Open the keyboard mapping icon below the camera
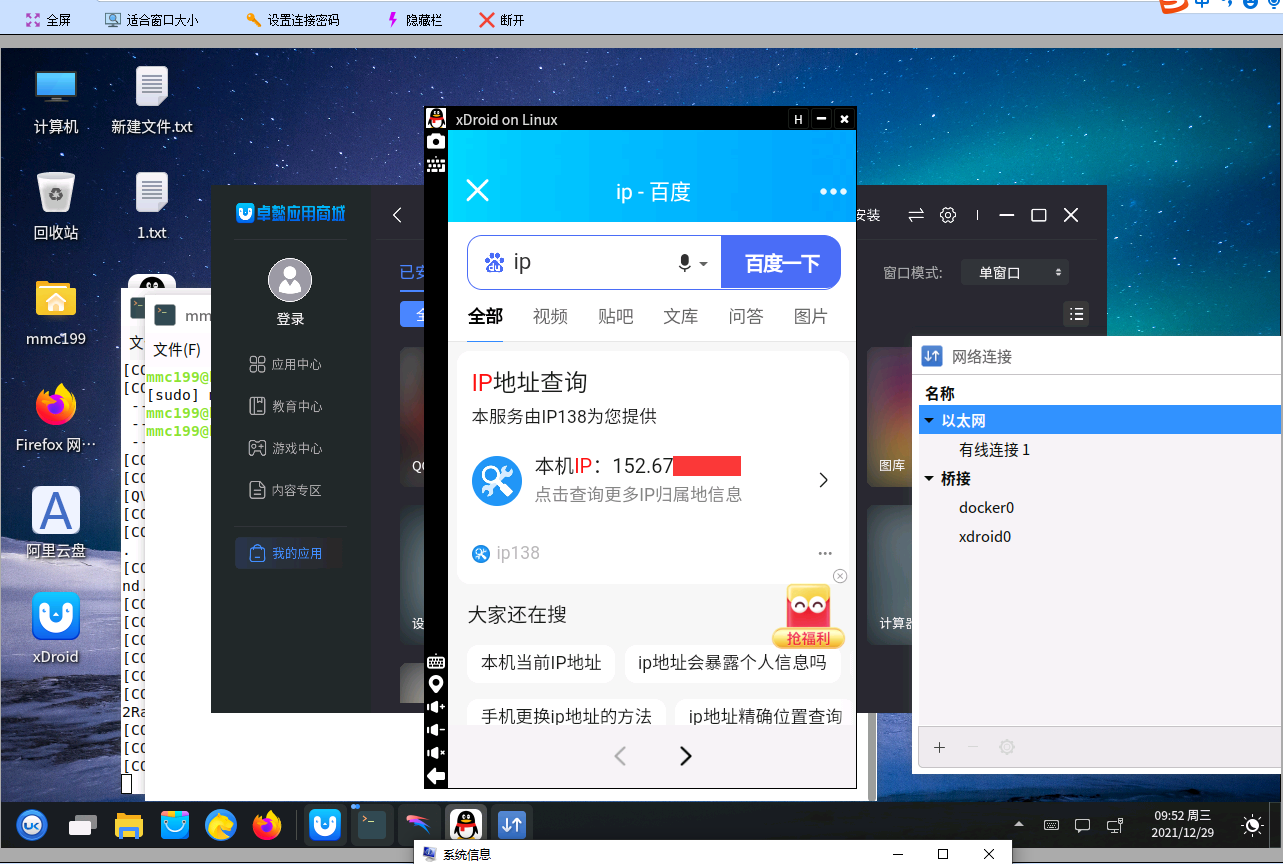The image size is (1283, 864). pyautogui.click(x=436, y=165)
